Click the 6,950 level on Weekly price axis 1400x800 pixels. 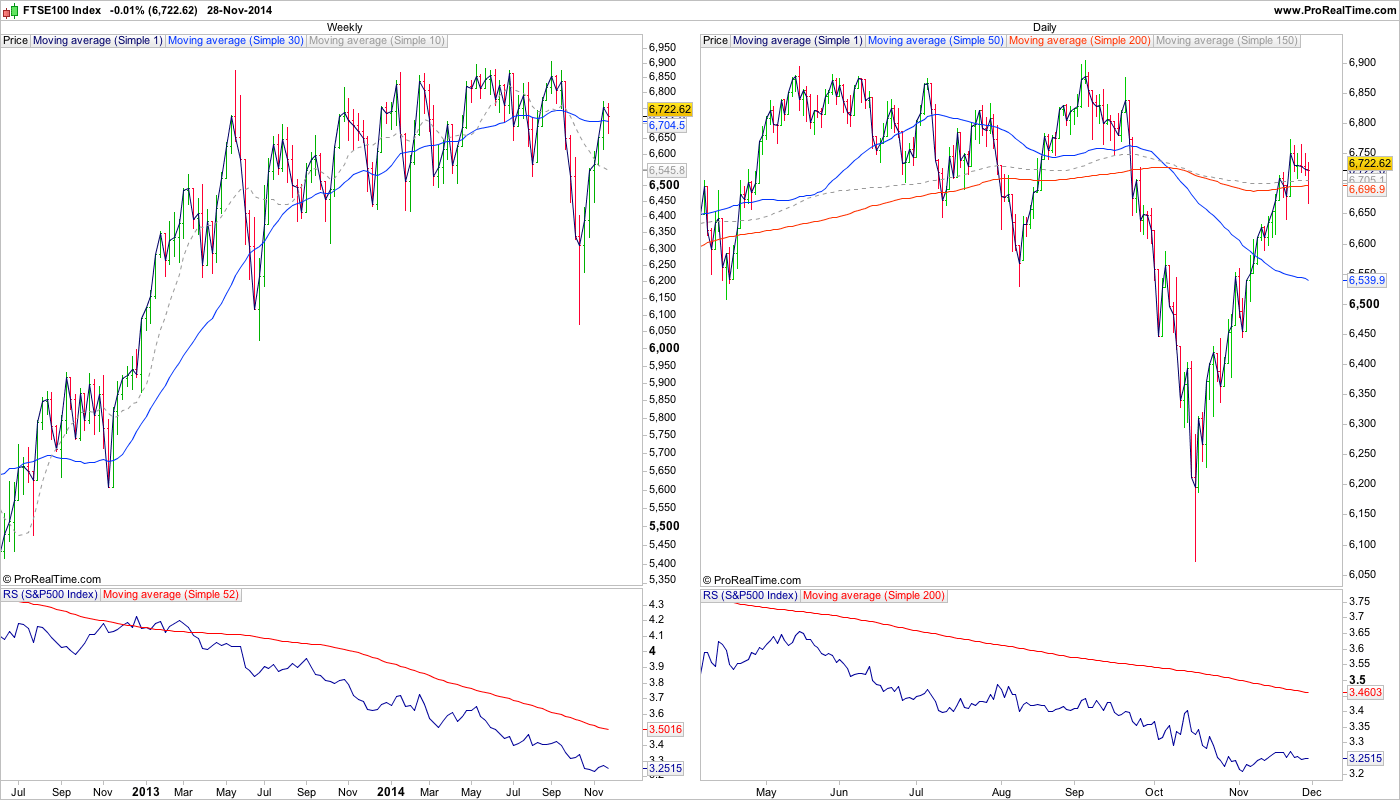pos(664,47)
